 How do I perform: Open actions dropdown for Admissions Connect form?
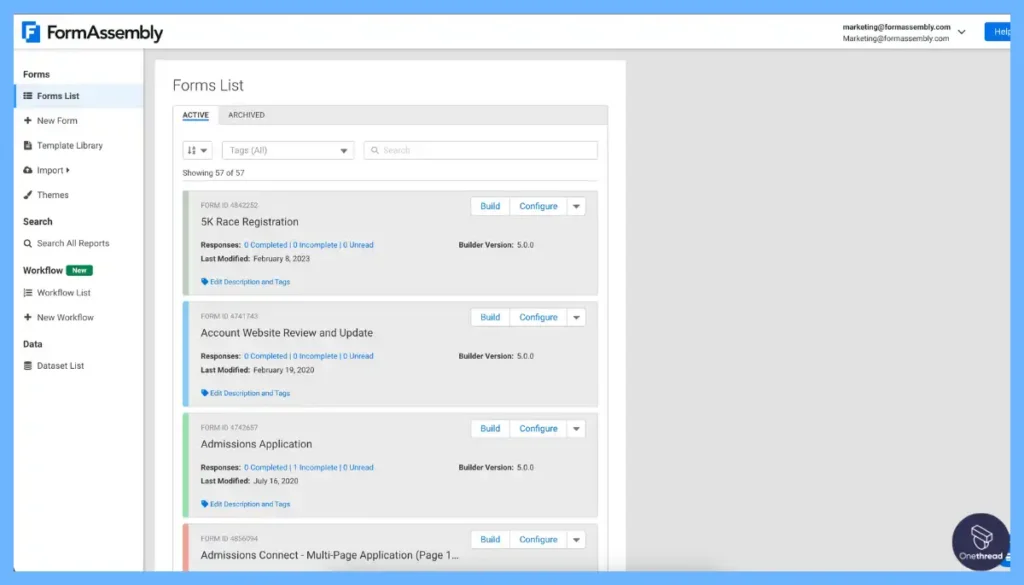tap(576, 540)
